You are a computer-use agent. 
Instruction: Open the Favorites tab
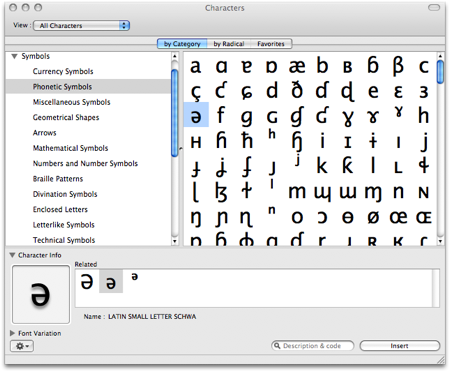(x=271, y=44)
